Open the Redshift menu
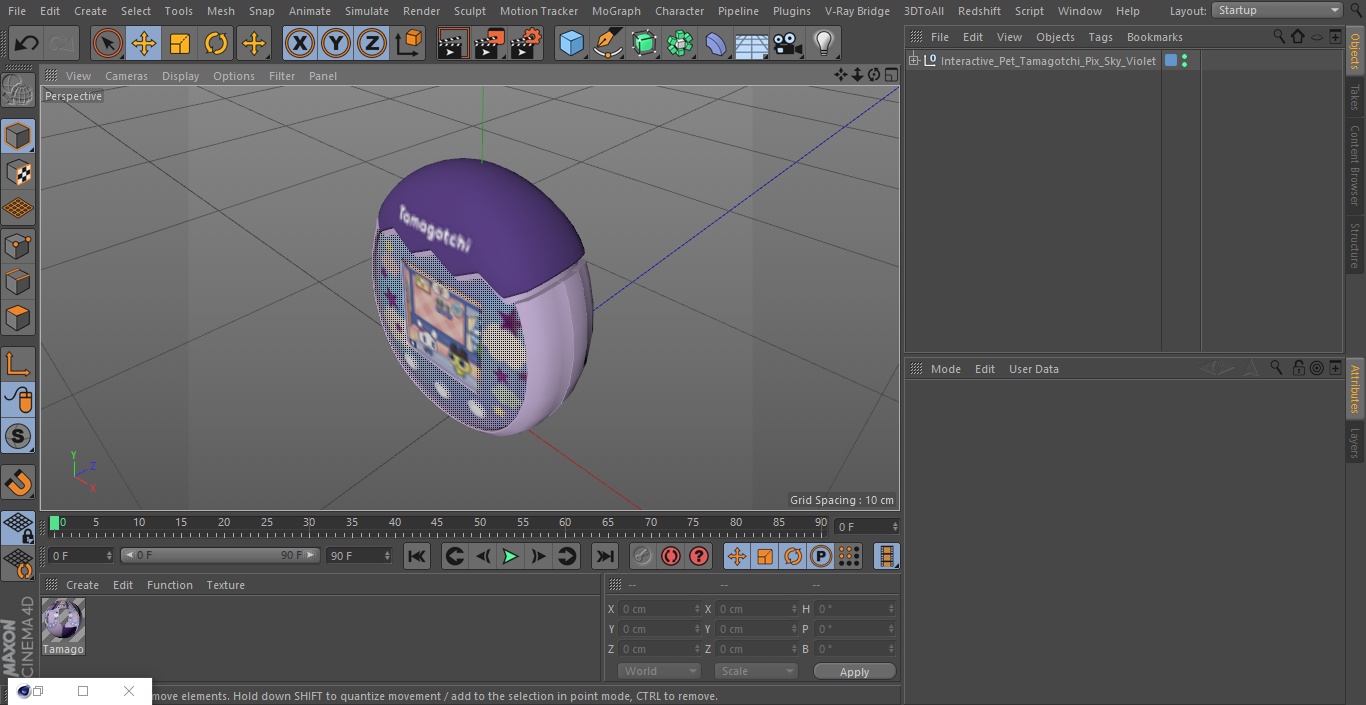 [x=979, y=11]
